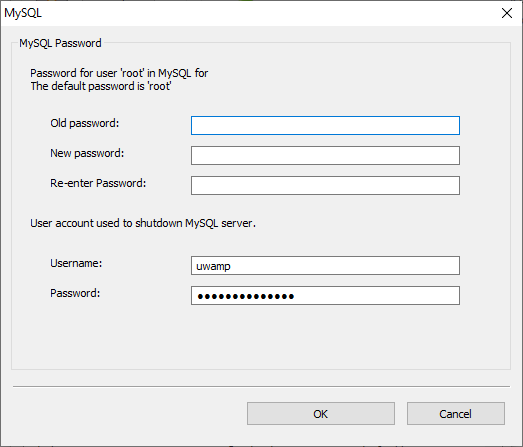Select the Re-enter Password text field
523x447 pixels.
(325, 185)
